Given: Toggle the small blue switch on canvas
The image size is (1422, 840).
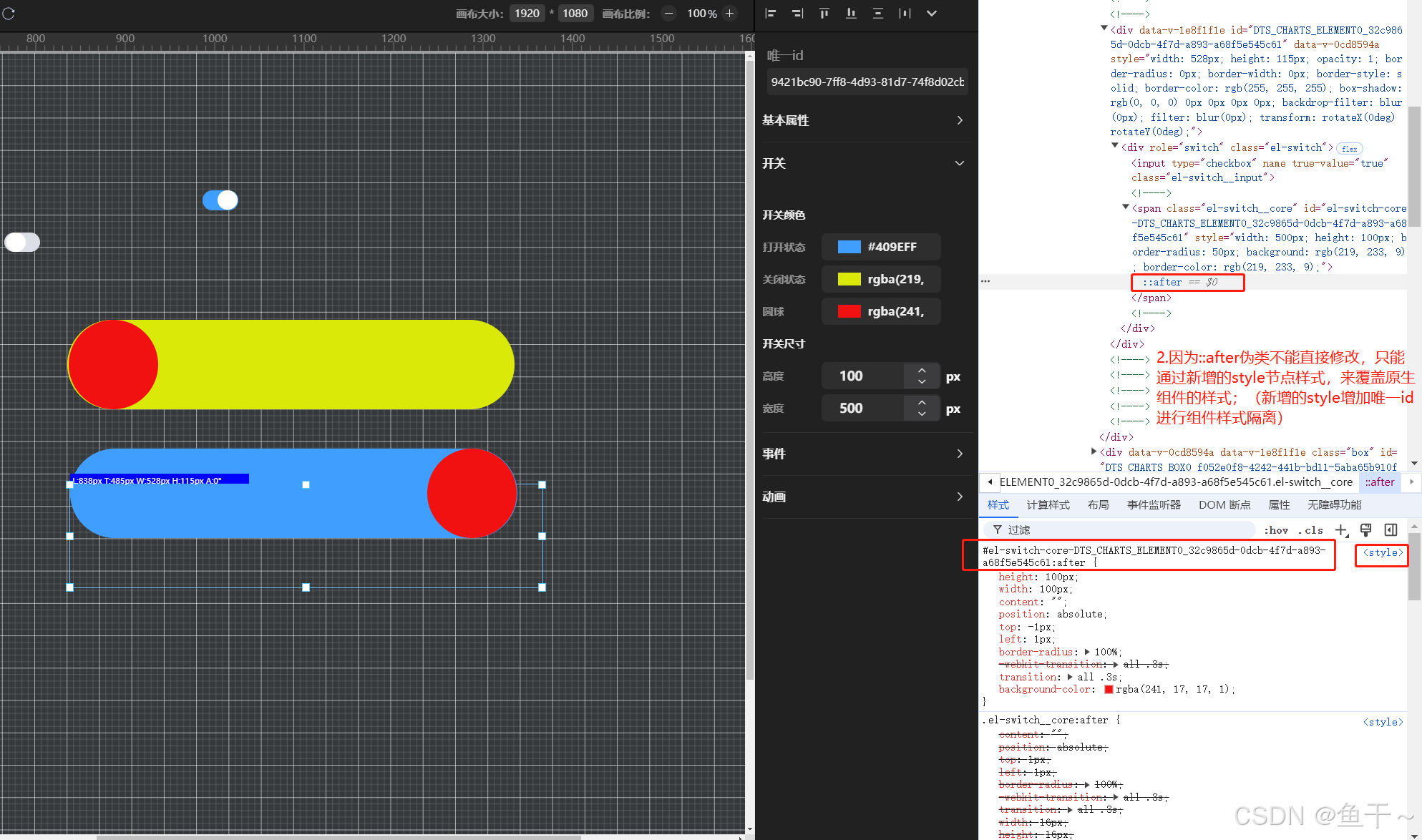Looking at the screenshot, I should (x=220, y=200).
